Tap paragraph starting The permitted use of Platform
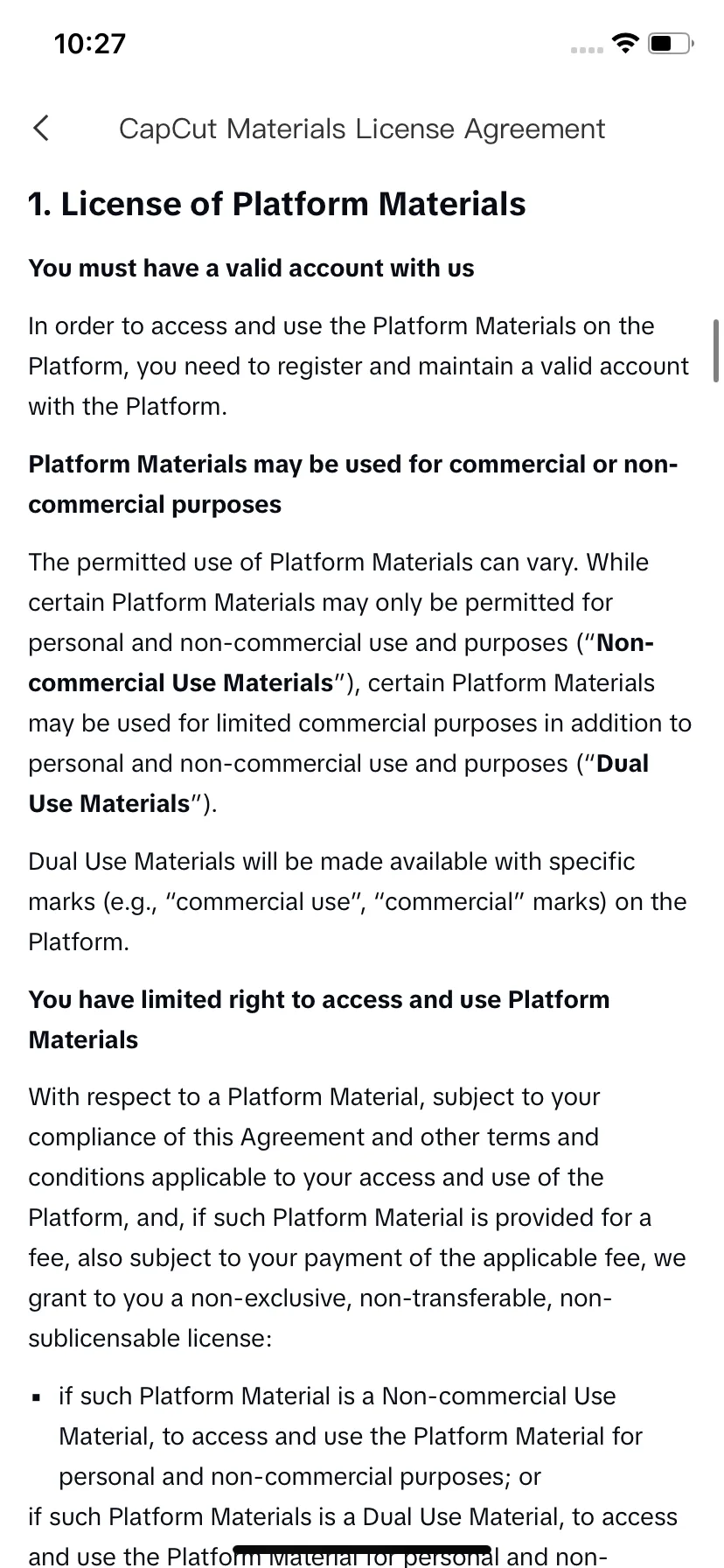 coord(359,682)
